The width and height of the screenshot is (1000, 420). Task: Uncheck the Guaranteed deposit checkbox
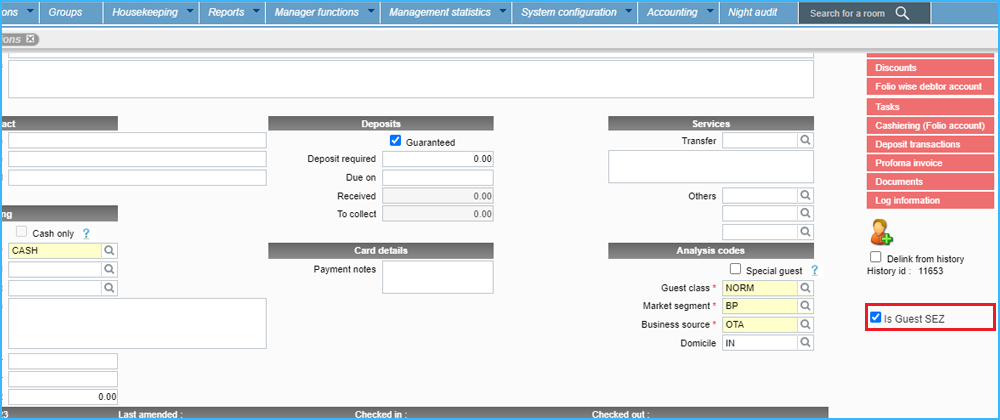click(396, 141)
